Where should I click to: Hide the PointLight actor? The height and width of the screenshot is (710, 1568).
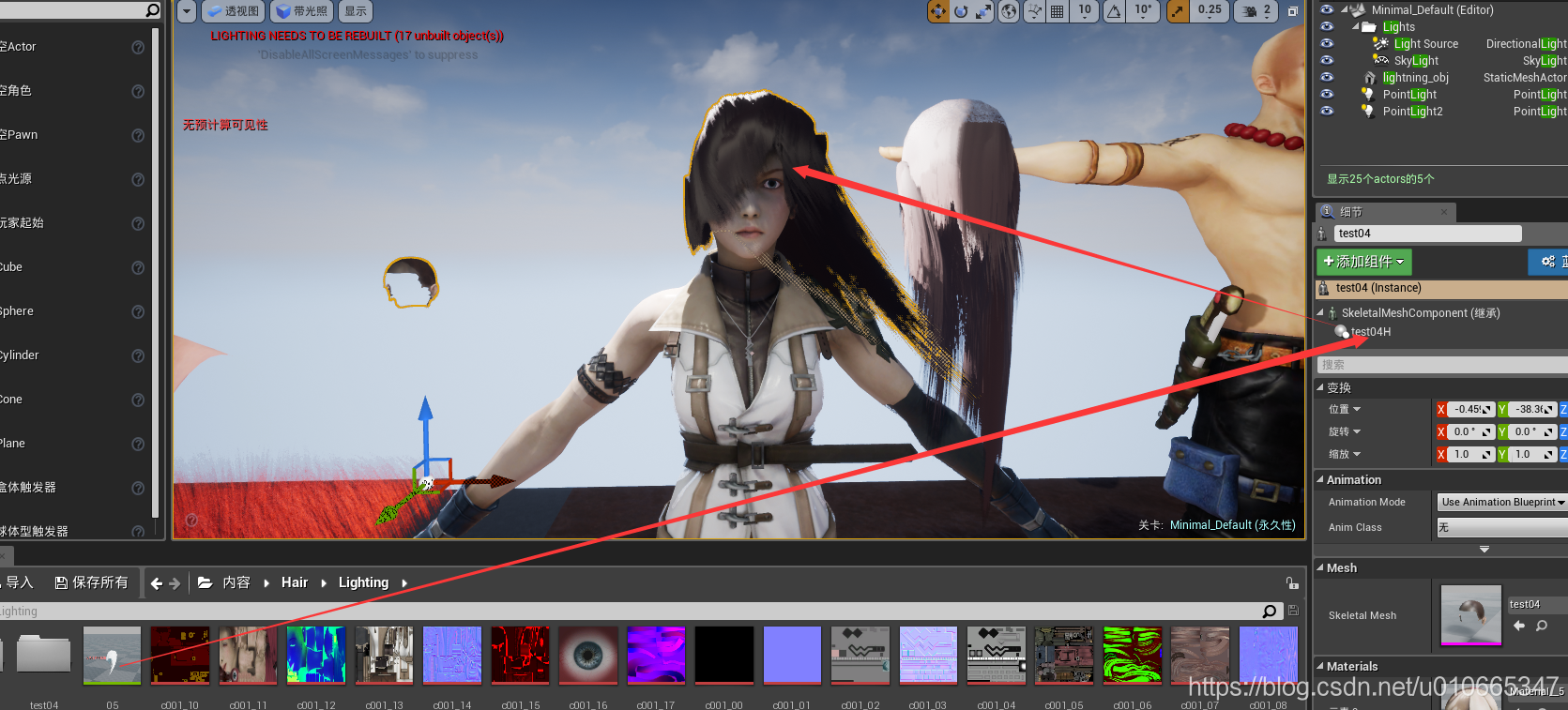(1327, 94)
